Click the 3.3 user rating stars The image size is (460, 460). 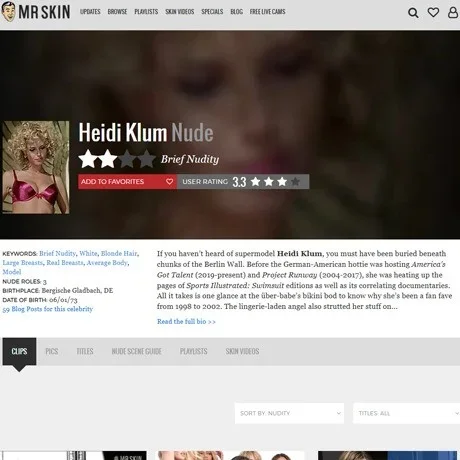pyautogui.click(x=275, y=182)
